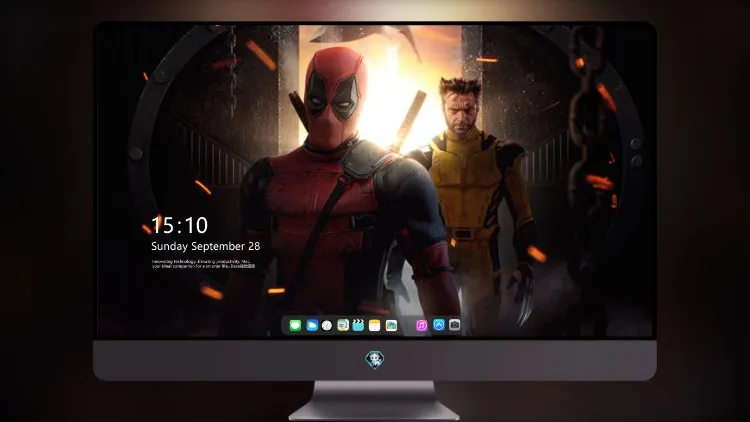Open the green Messages app in dock
Image resolution: width=750 pixels, height=422 pixels.
(x=295, y=326)
